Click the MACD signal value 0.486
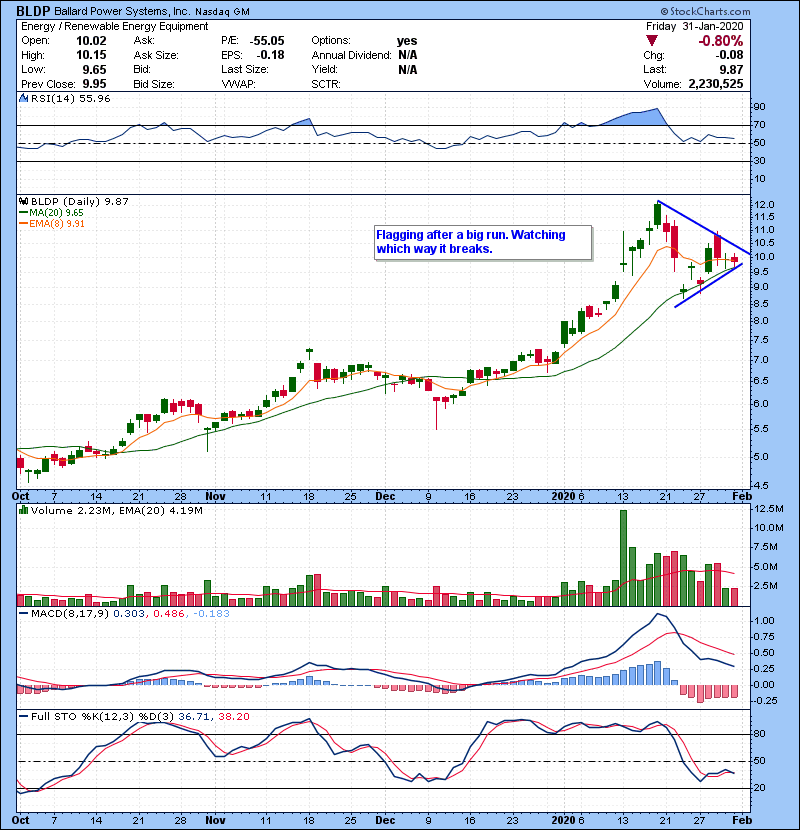 169,614
